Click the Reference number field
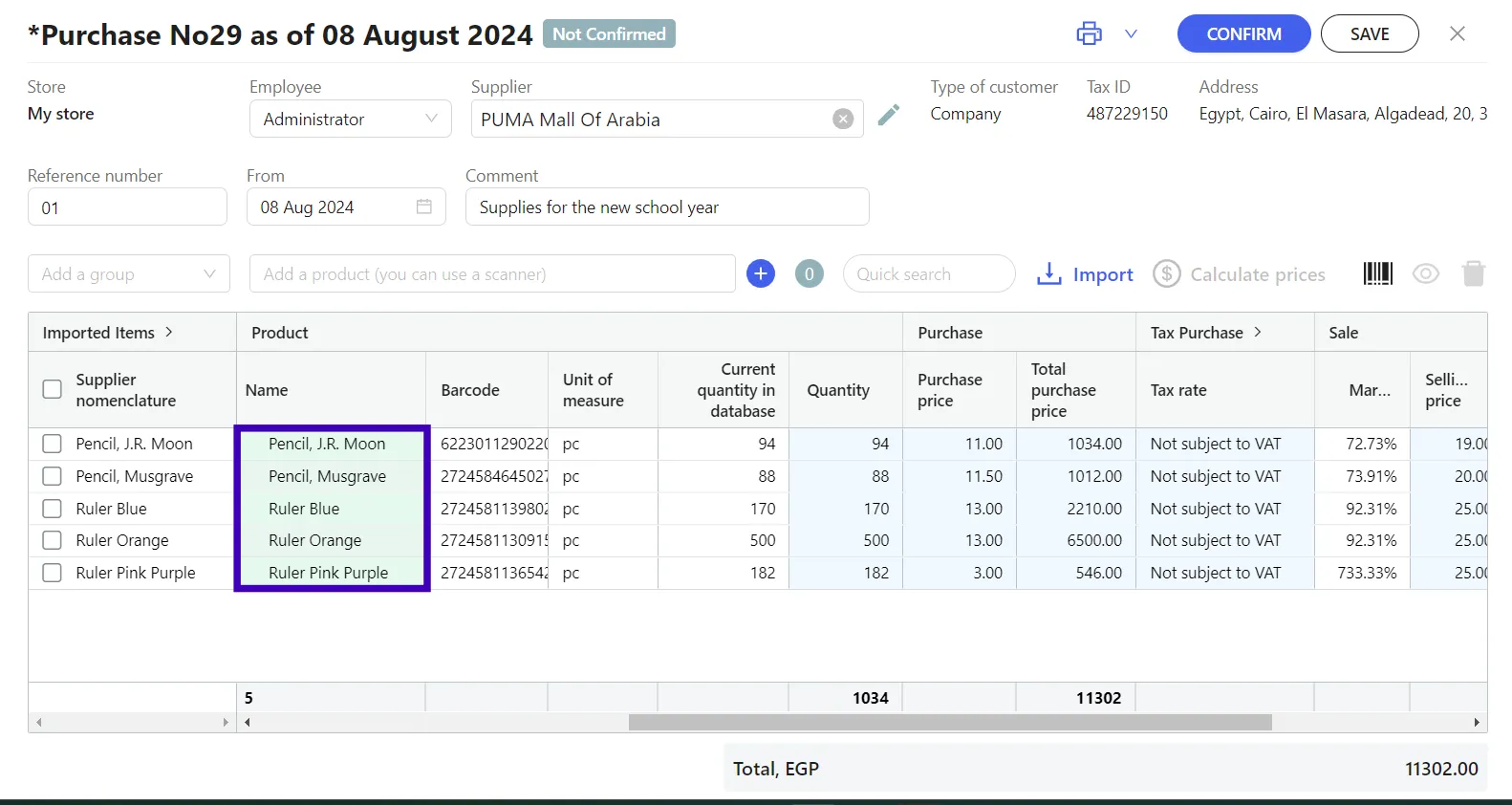 coord(127,207)
